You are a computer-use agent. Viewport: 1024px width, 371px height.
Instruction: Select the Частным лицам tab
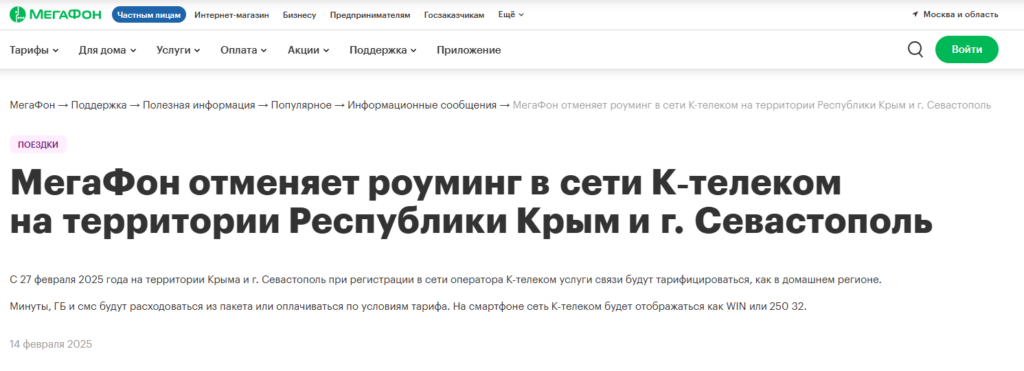149,14
